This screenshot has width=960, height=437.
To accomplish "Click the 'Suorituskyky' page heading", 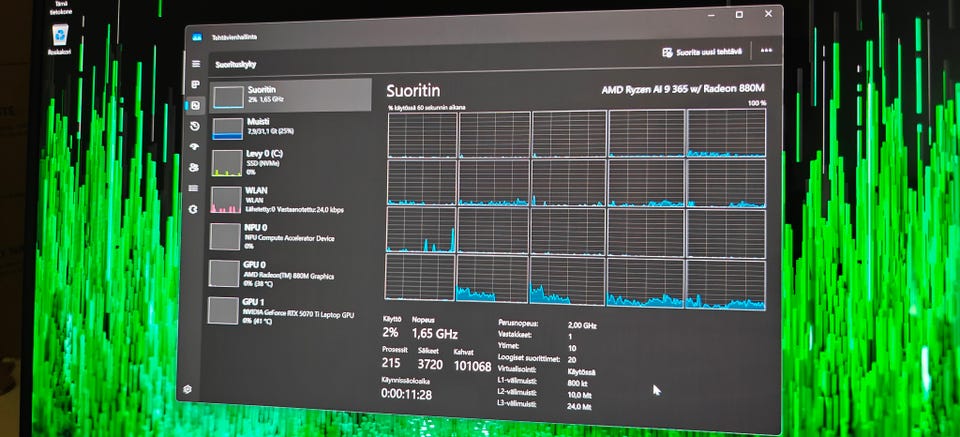I will (236, 64).
